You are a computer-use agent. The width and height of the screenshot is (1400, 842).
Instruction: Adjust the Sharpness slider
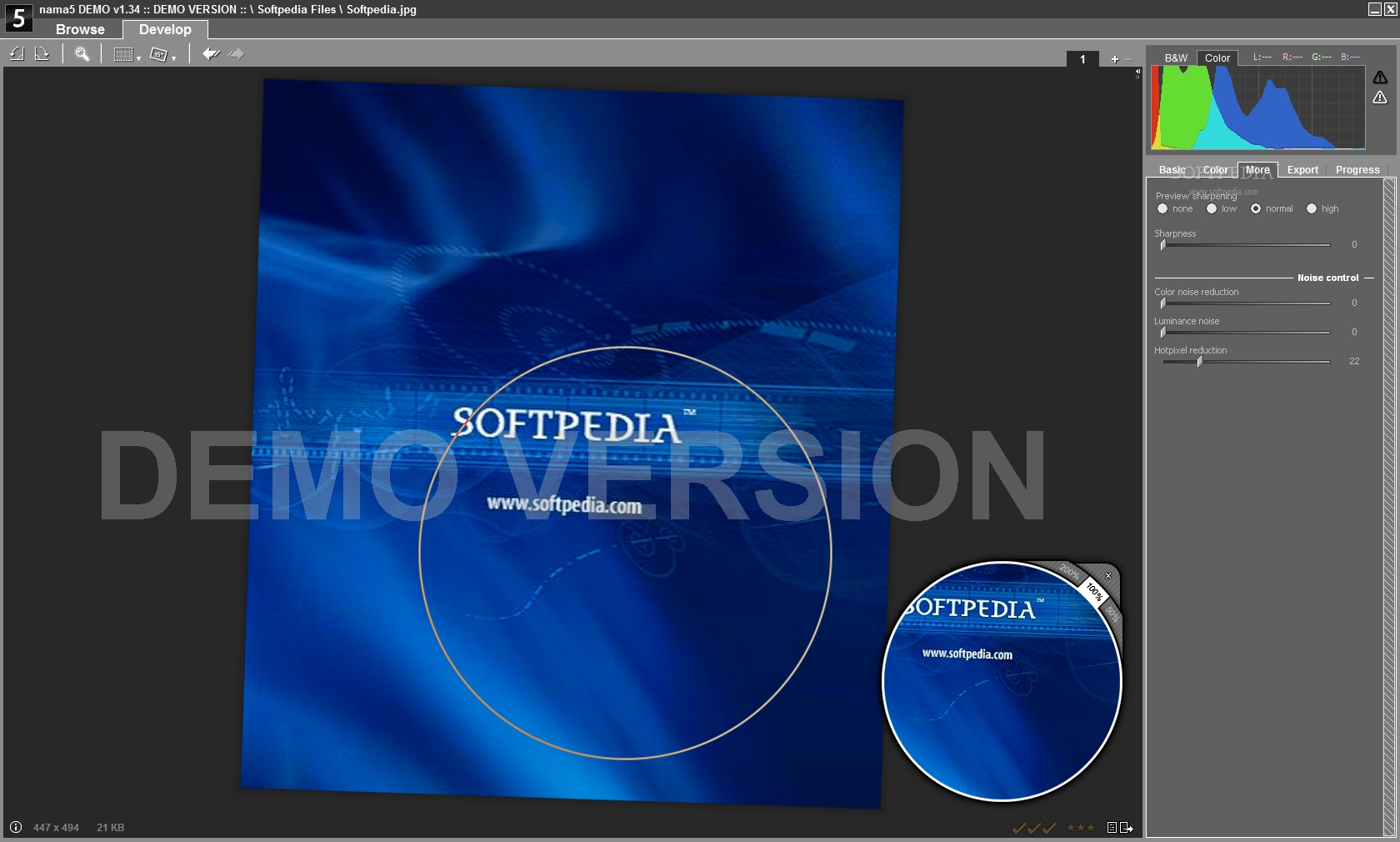(1246, 245)
